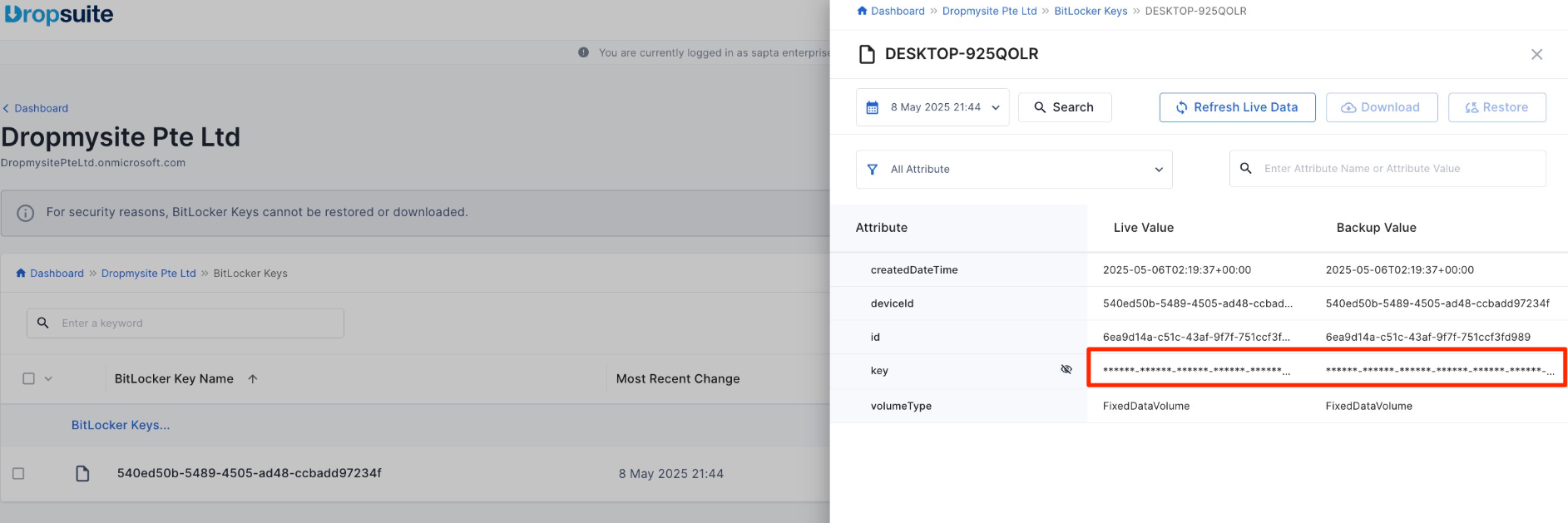
Task: Click Refresh Live Data button
Action: 1237,107
